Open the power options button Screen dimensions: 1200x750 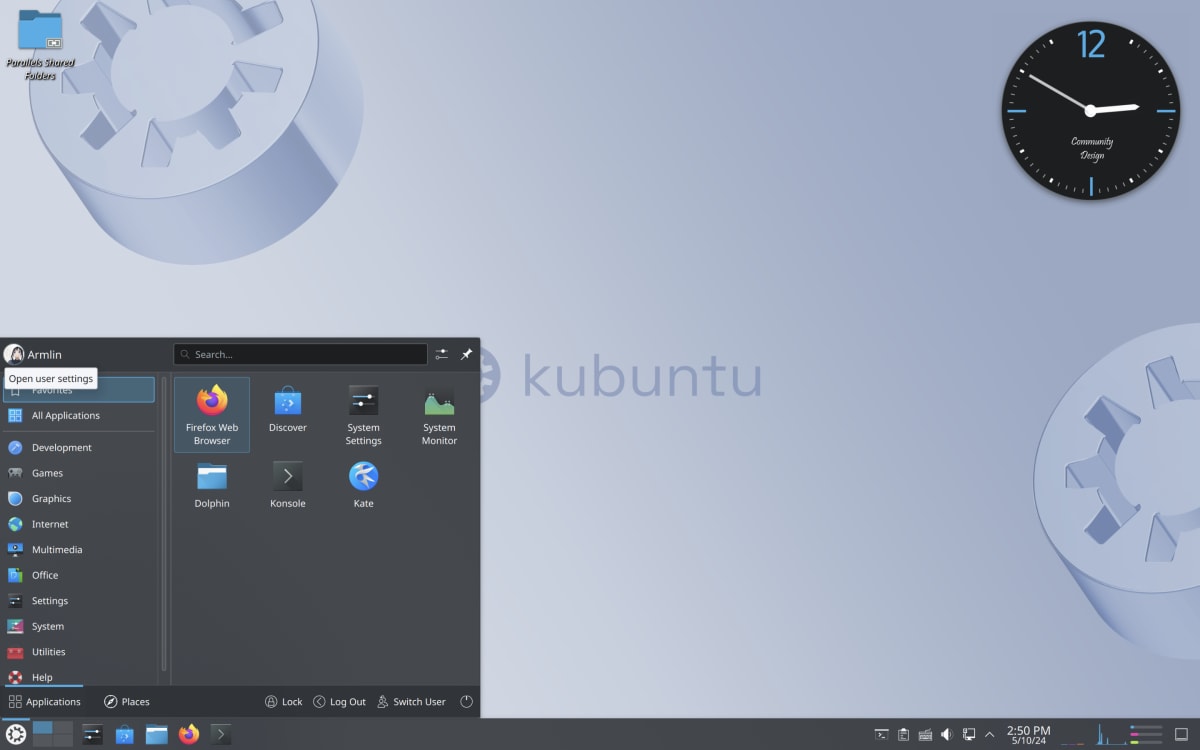click(466, 702)
